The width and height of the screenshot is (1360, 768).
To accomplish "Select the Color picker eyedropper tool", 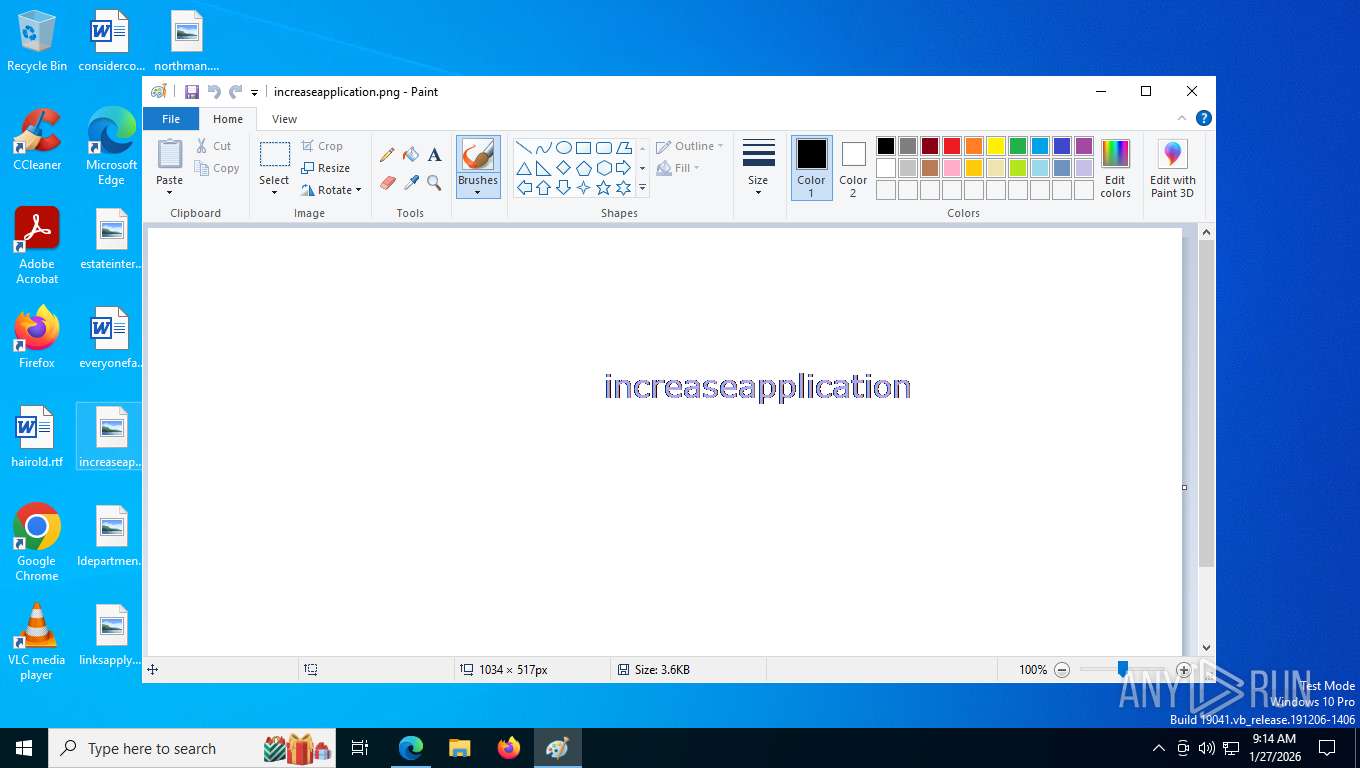I will [411, 183].
